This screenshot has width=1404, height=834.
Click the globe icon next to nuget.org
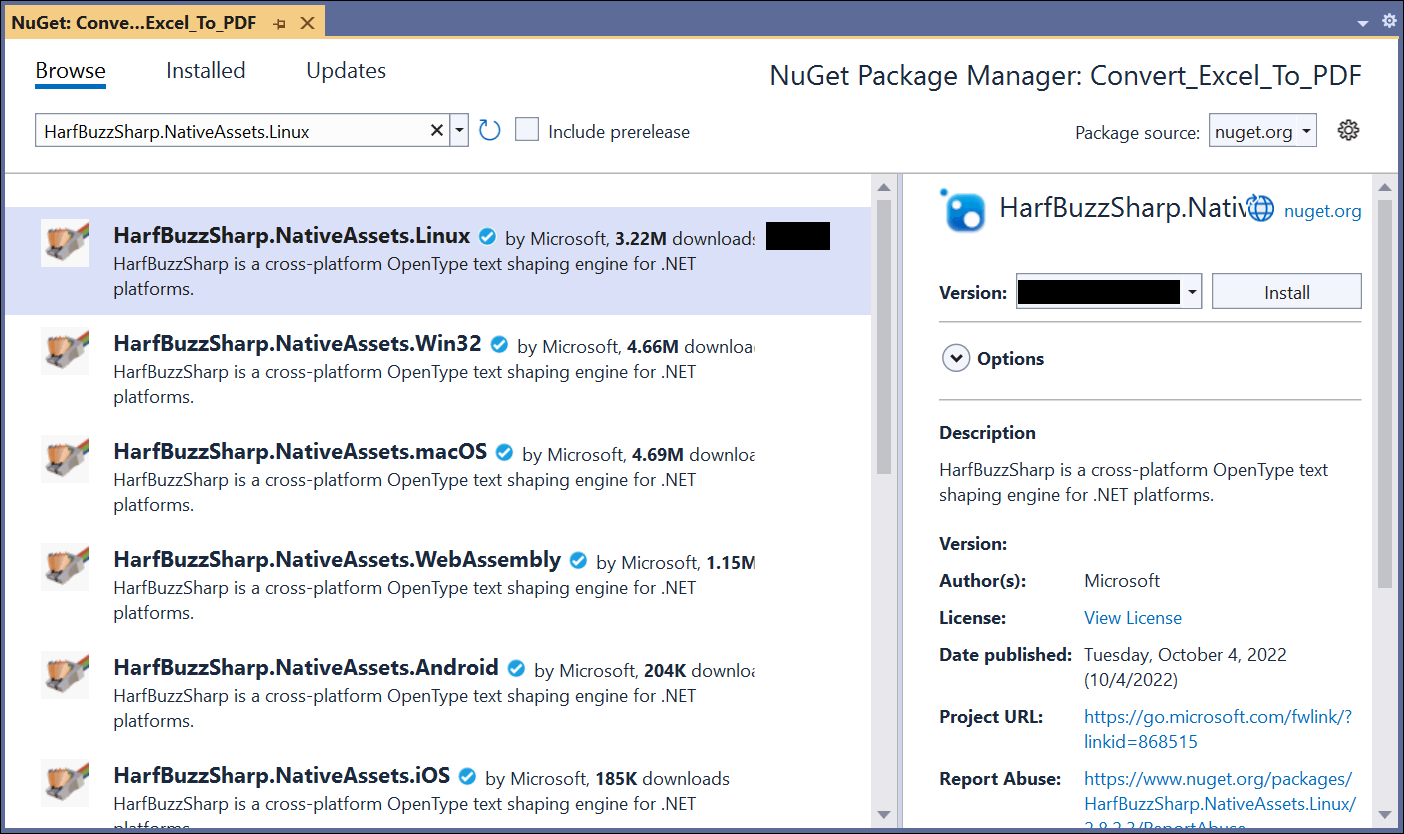[x=1261, y=209]
